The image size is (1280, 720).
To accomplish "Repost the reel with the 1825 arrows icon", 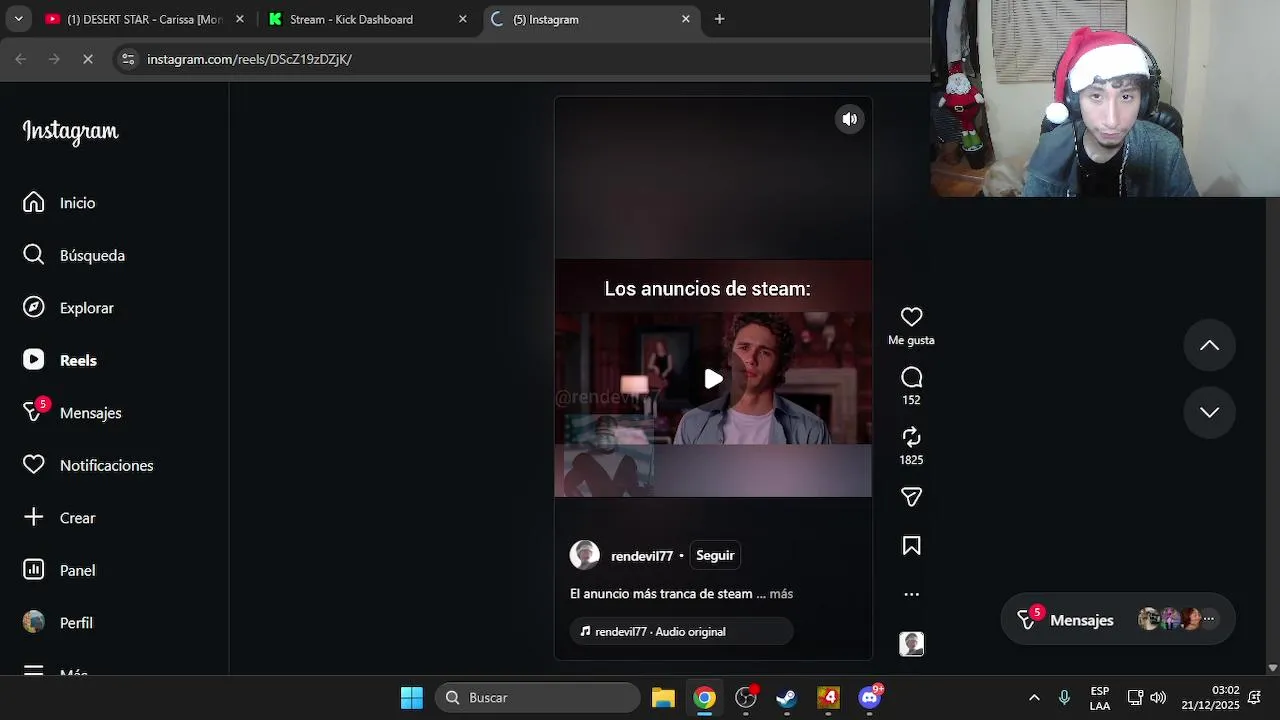I will (911, 437).
